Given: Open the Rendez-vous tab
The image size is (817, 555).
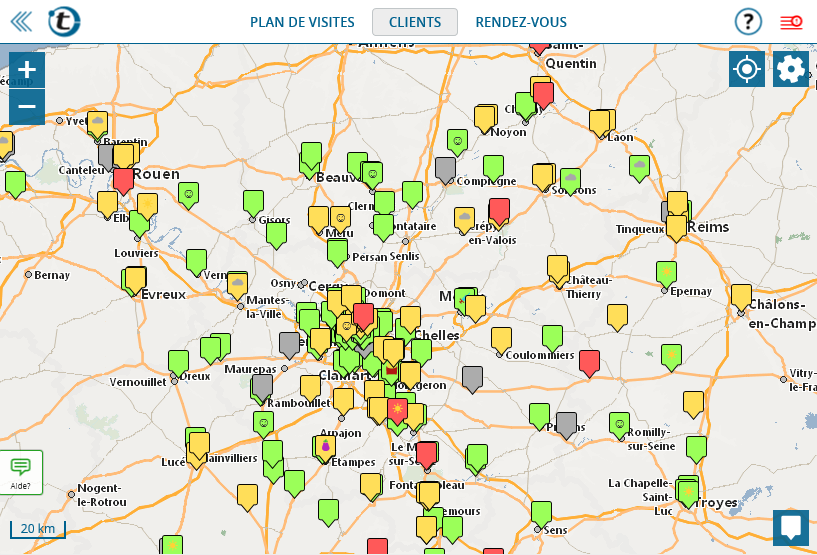Looking at the screenshot, I should 521,22.
